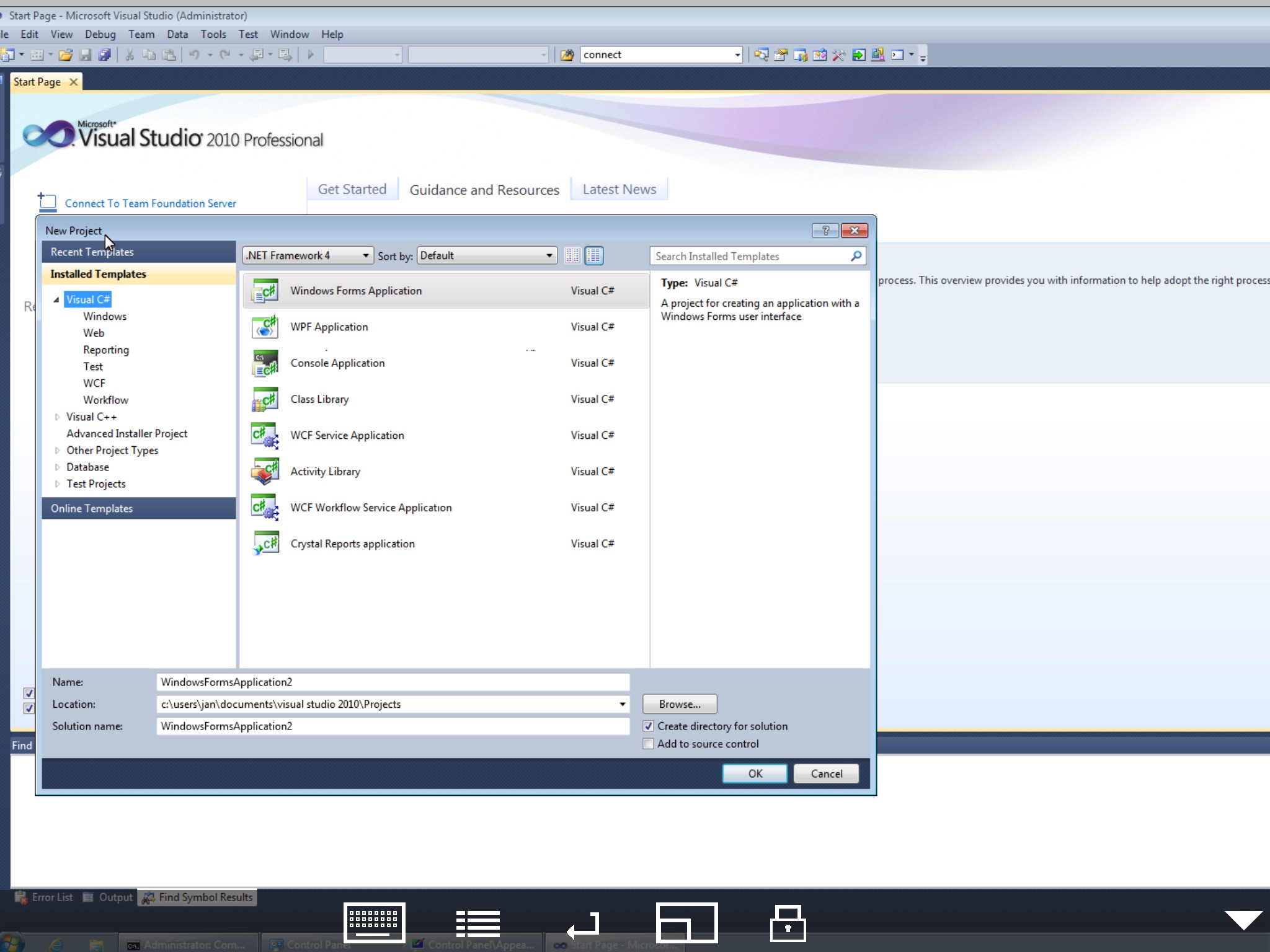This screenshot has width=1270, height=952.
Task: Show the remote on-screen keyboard icon
Action: click(x=375, y=922)
